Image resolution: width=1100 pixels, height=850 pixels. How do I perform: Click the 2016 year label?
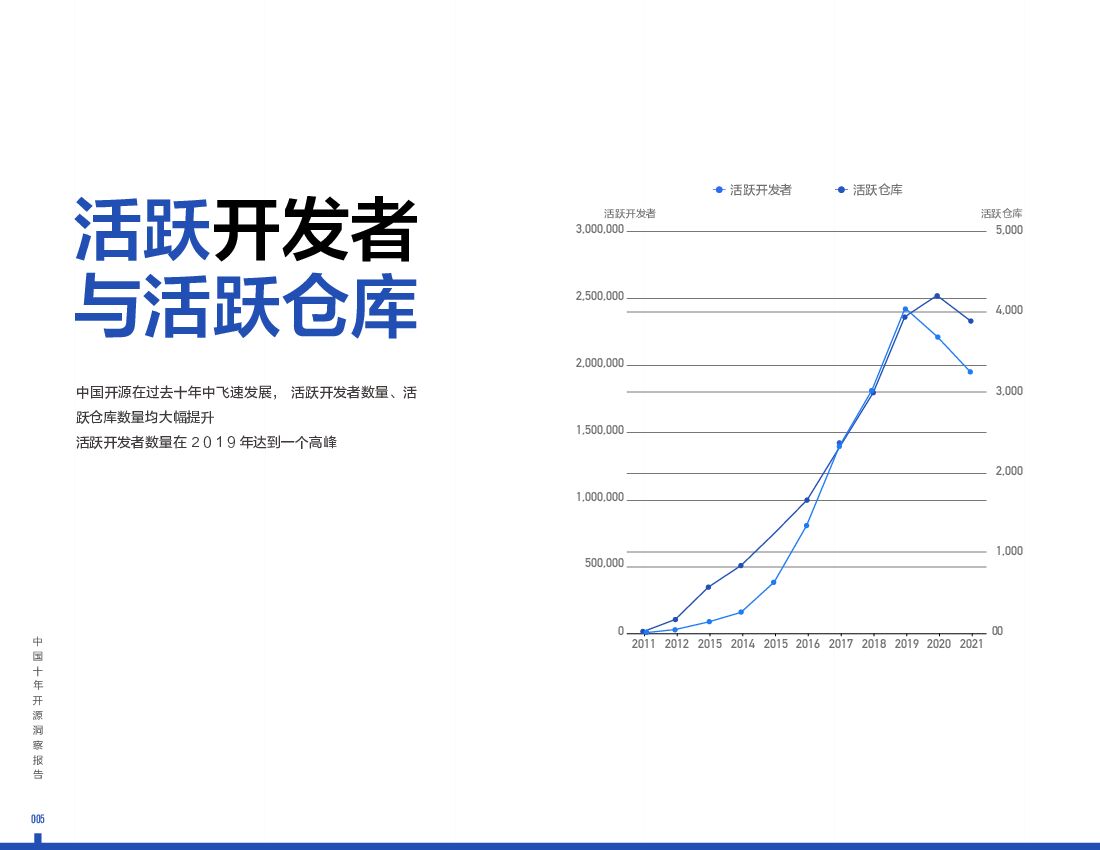click(x=807, y=644)
